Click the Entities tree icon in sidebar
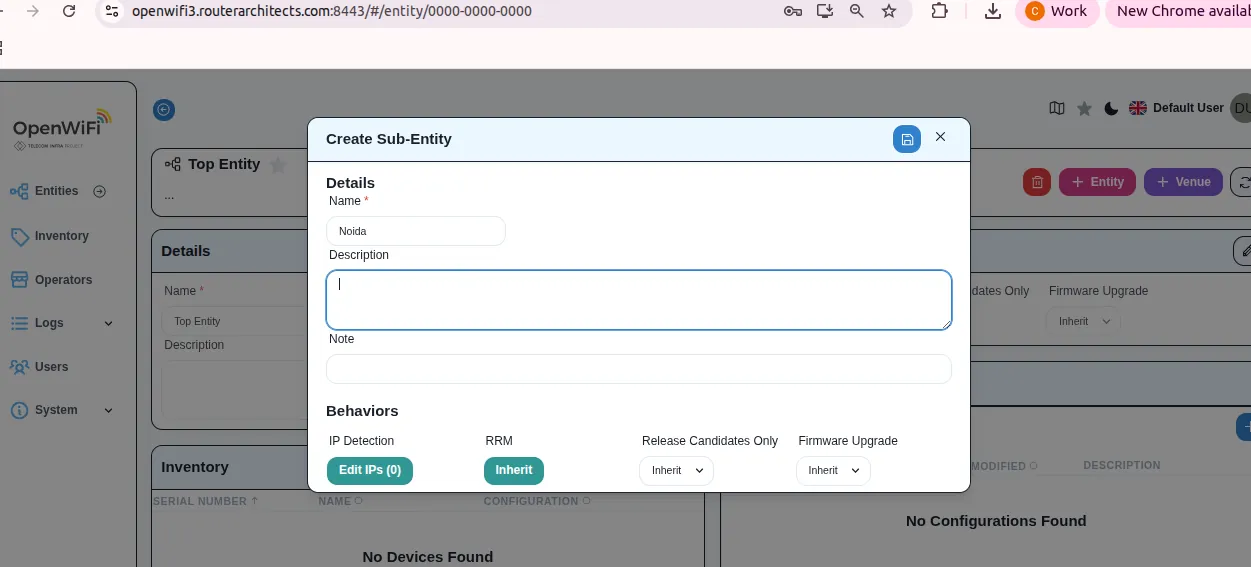This screenshot has width=1251, height=567. [19, 191]
